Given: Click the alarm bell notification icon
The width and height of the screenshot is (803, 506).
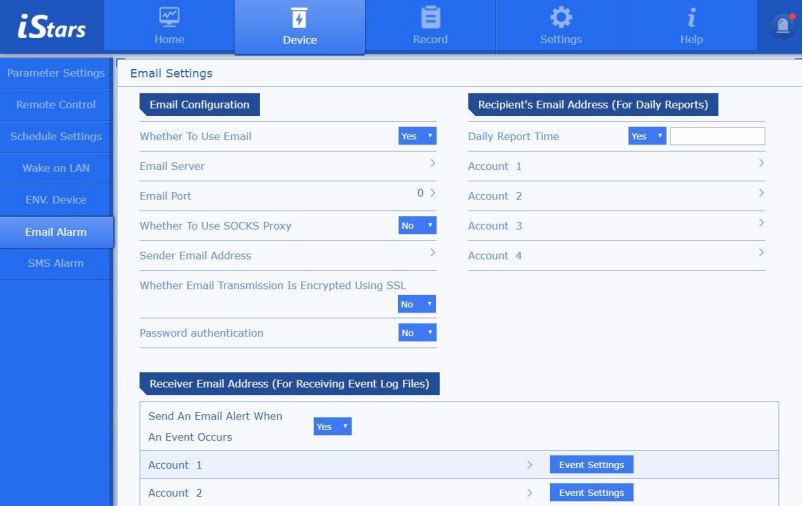Looking at the screenshot, I should point(781,27).
